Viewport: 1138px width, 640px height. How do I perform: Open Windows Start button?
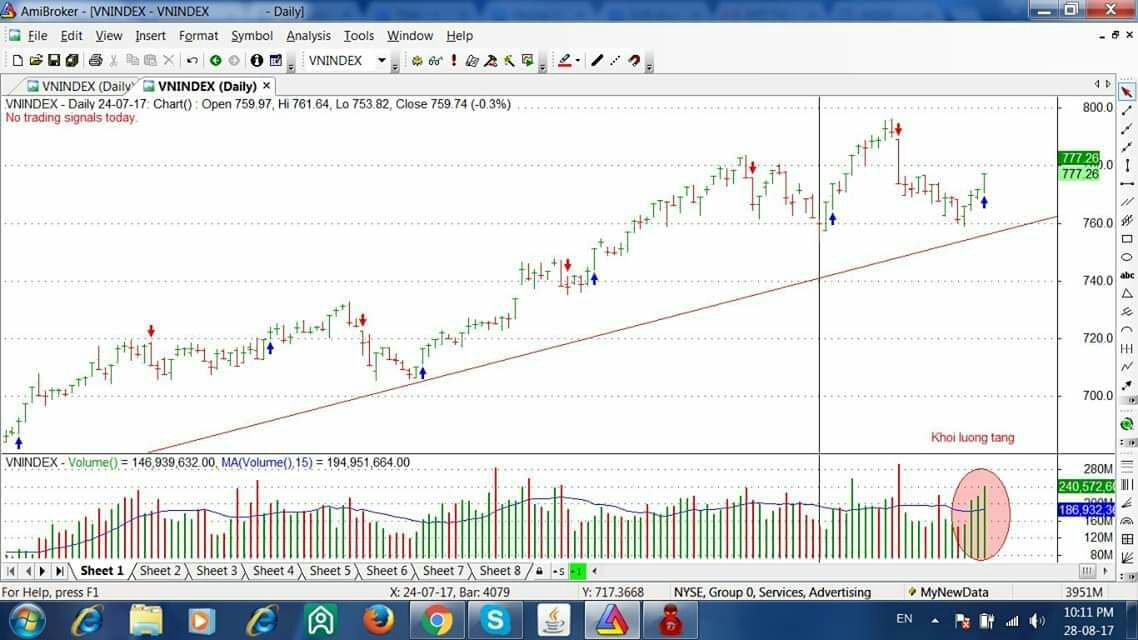point(27,620)
